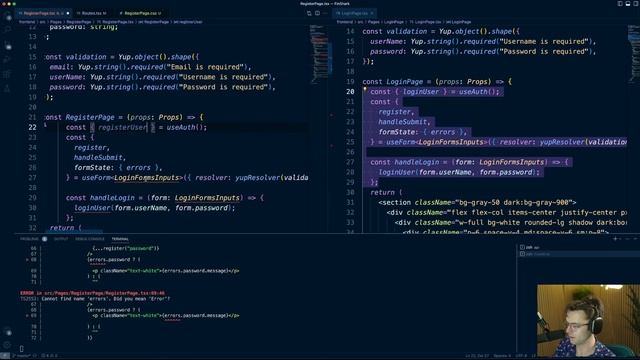The height and width of the screenshot is (360, 640).
Task: Click 'RegisterPage' folder breadcrumb in left editor
Action: [x=79, y=22]
